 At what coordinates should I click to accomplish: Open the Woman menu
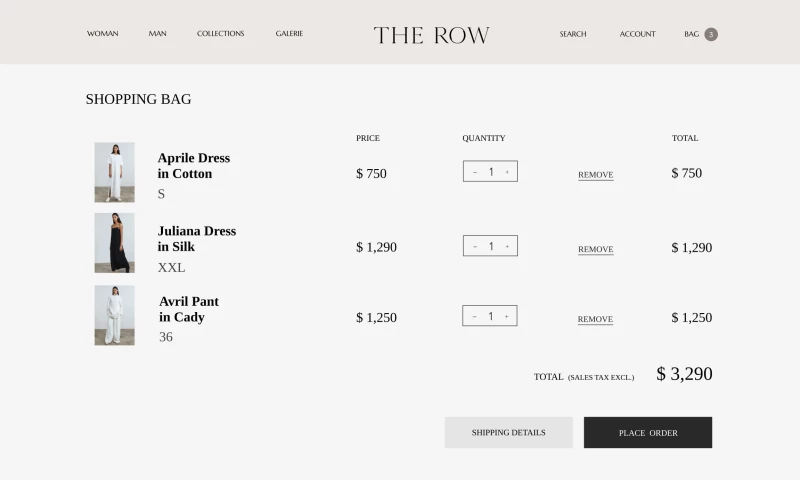(x=102, y=34)
